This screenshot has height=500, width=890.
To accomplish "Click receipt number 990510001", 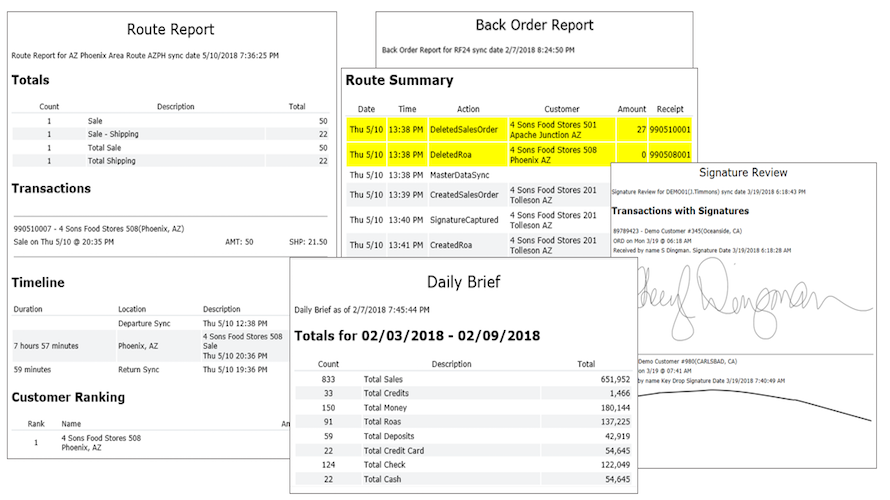I will click(670, 129).
